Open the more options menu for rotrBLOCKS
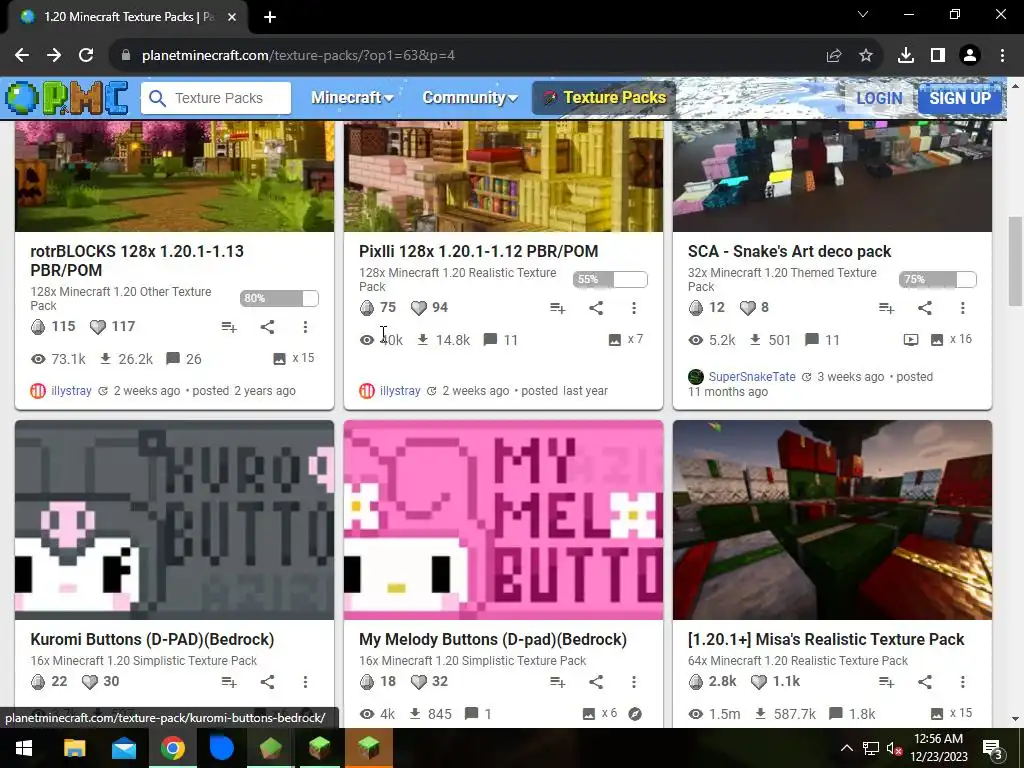Image resolution: width=1024 pixels, height=768 pixels. [305, 327]
